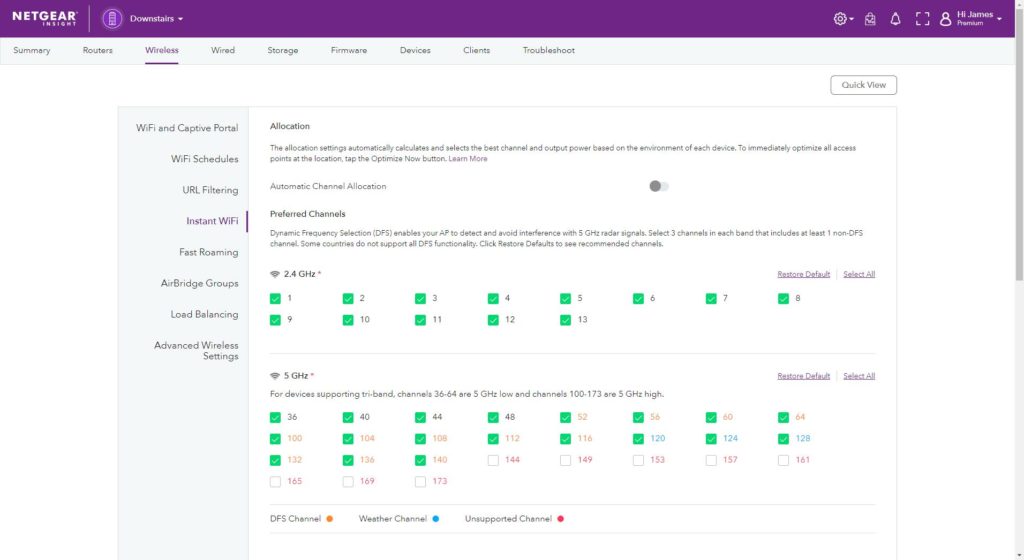Click the NETGEAR Insight logo
The width and height of the screenshot is (1024, 560).
pyautogui.click(x=45, y=18)
